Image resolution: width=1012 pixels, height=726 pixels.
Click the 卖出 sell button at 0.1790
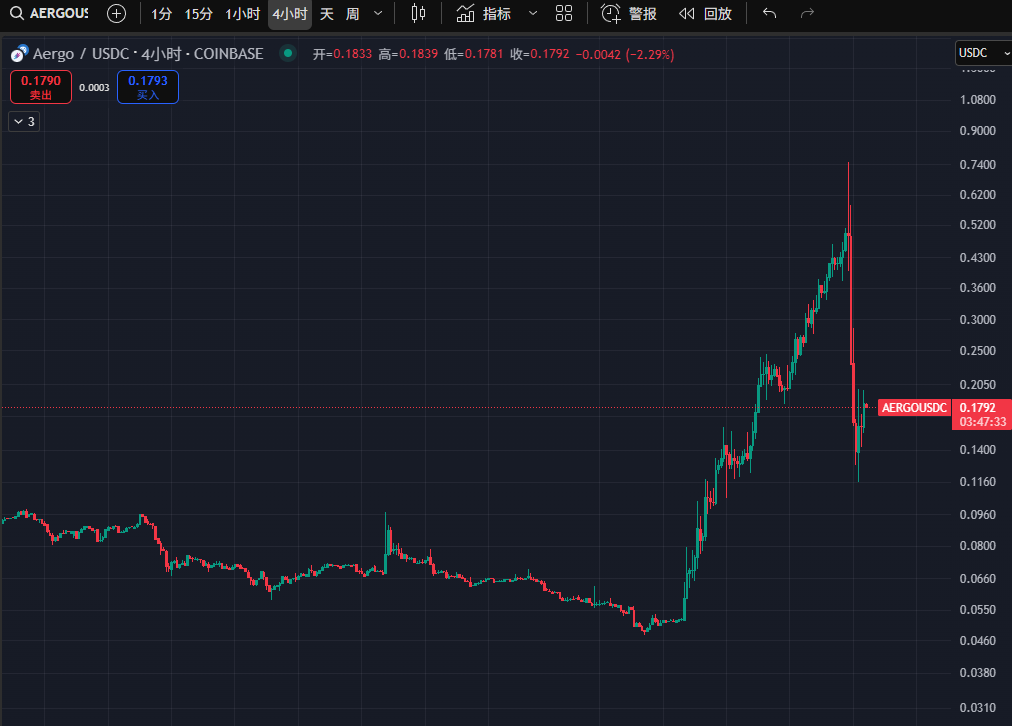tap(41, 88)
